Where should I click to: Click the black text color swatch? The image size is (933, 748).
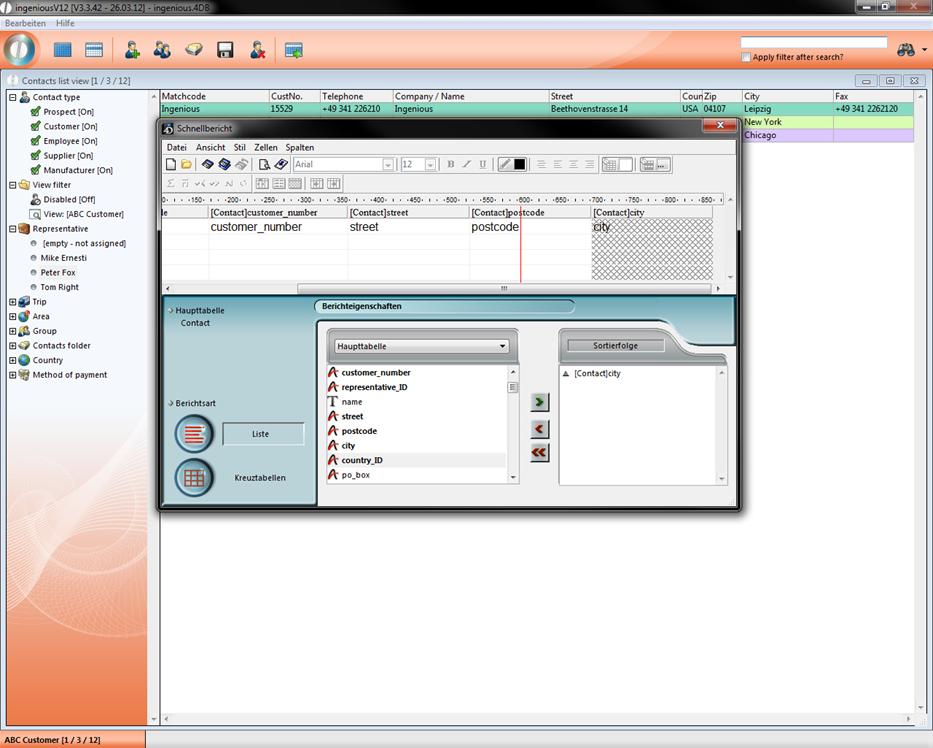520,164
